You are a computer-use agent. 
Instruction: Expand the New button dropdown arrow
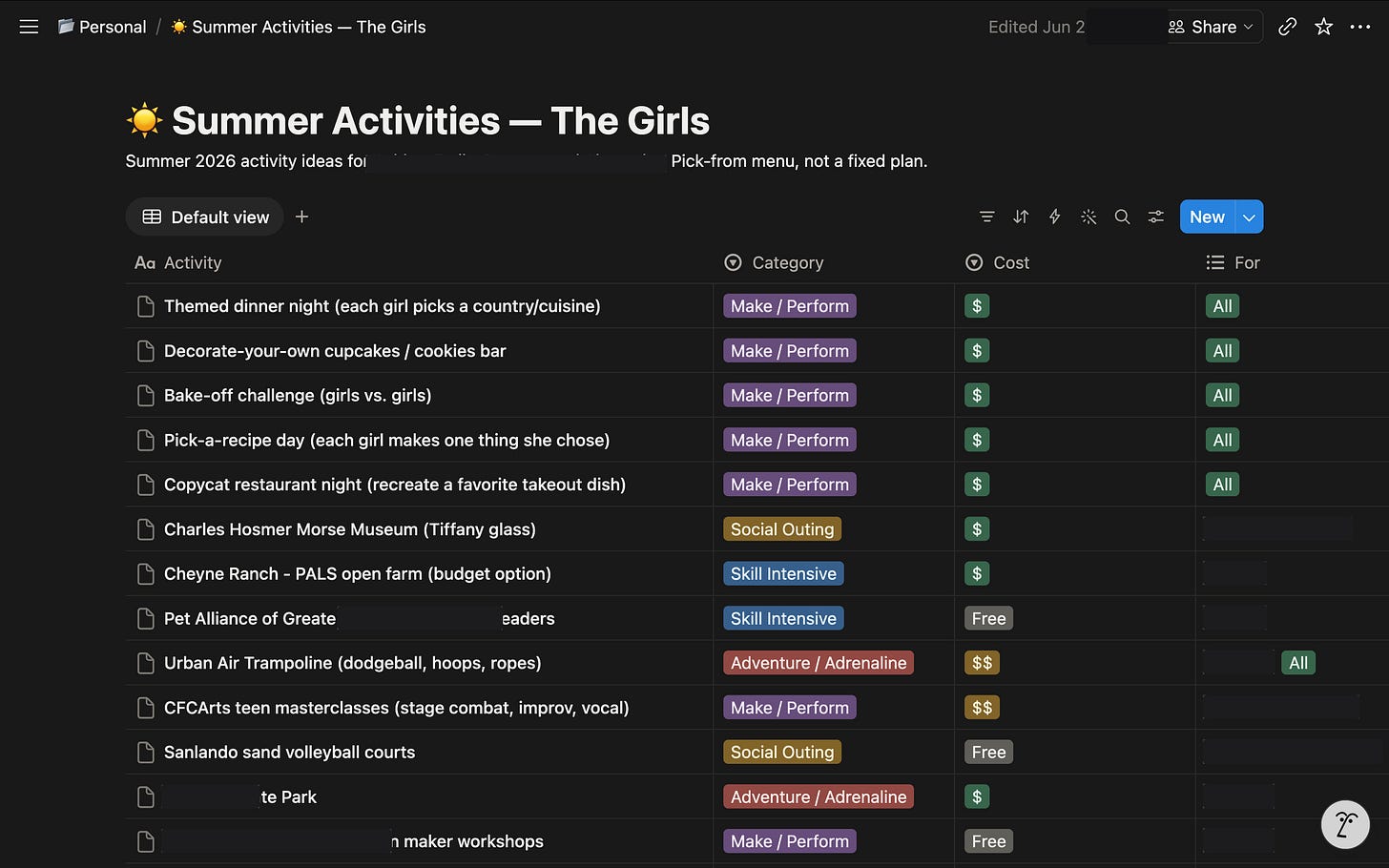tap(1249, 217)
